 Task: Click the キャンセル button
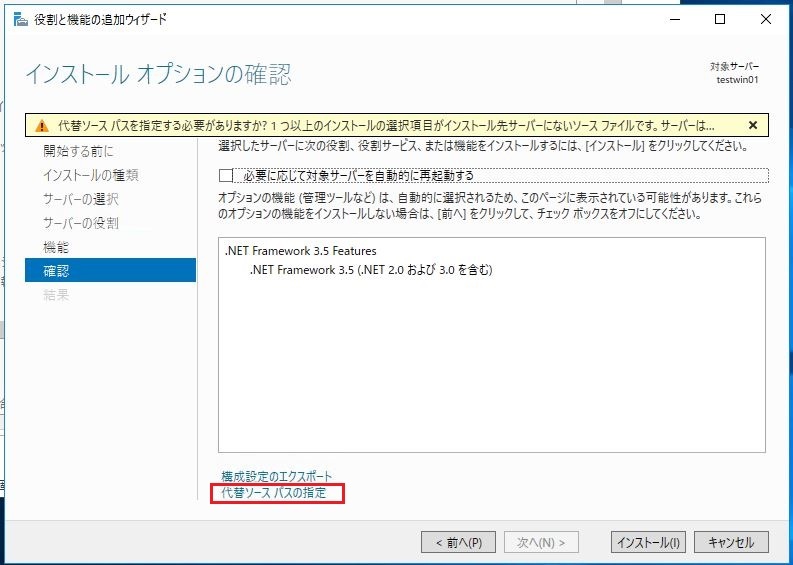pos(731,542)
